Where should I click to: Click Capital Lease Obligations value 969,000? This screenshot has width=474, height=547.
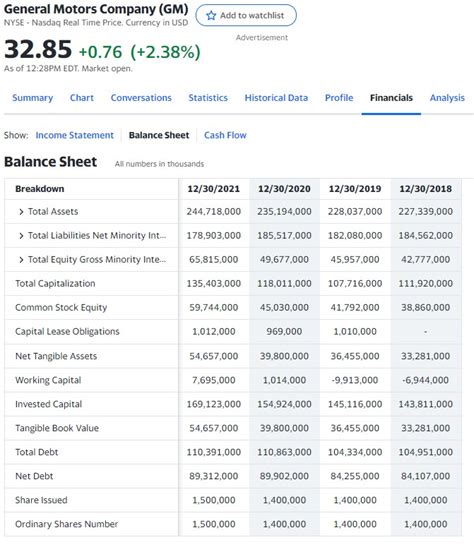(284, 331)
